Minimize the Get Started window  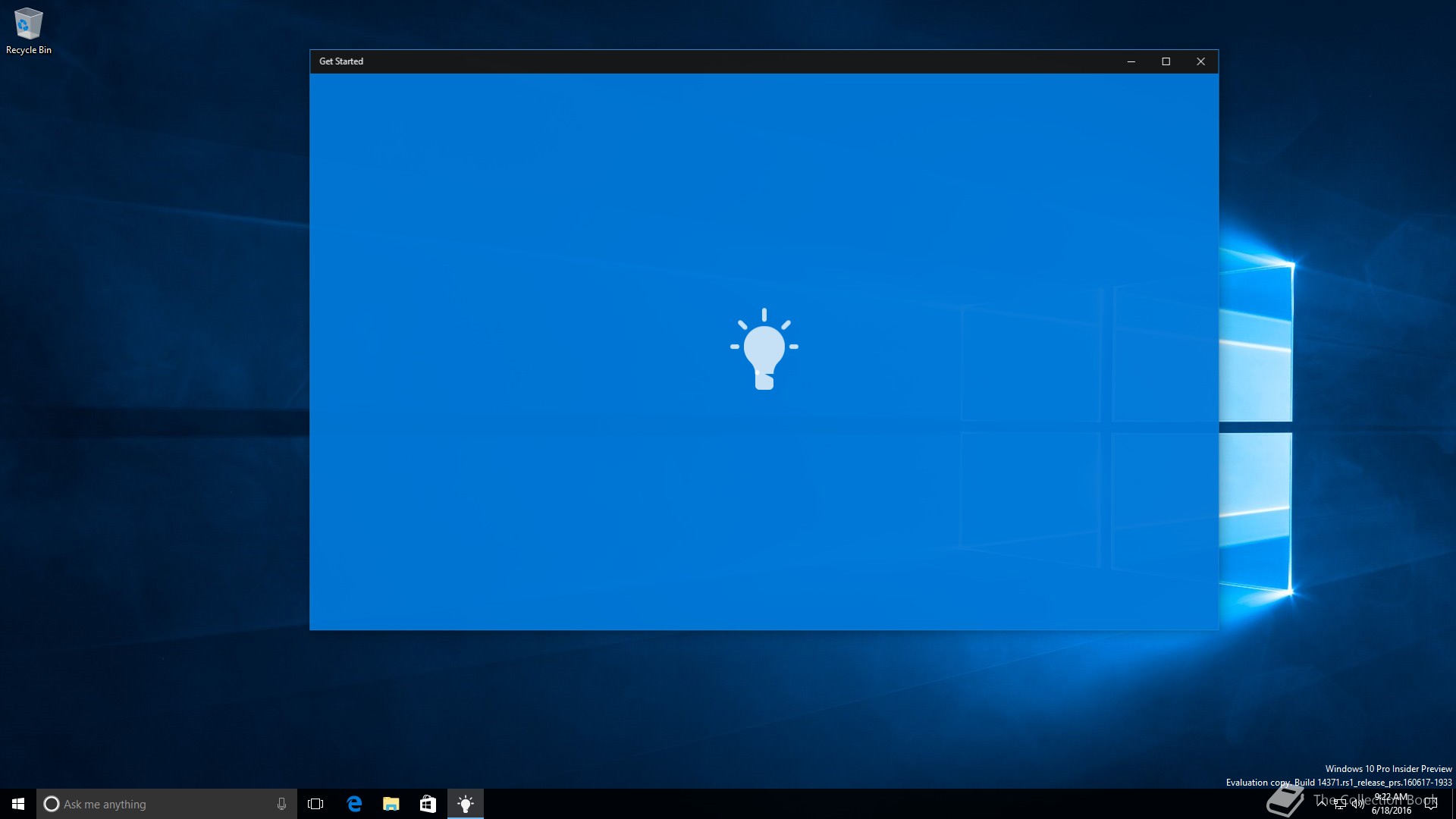1131,61
